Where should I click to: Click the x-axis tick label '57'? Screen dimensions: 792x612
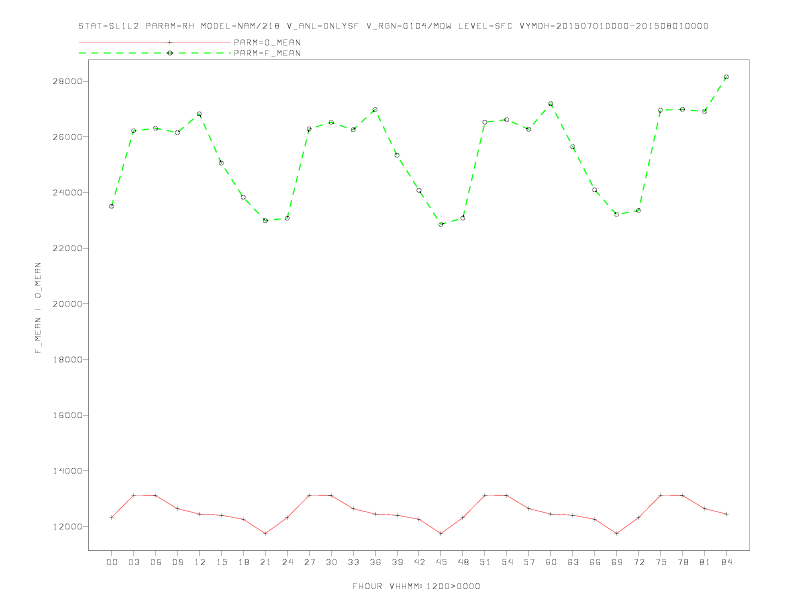click(x=529, y=562)
